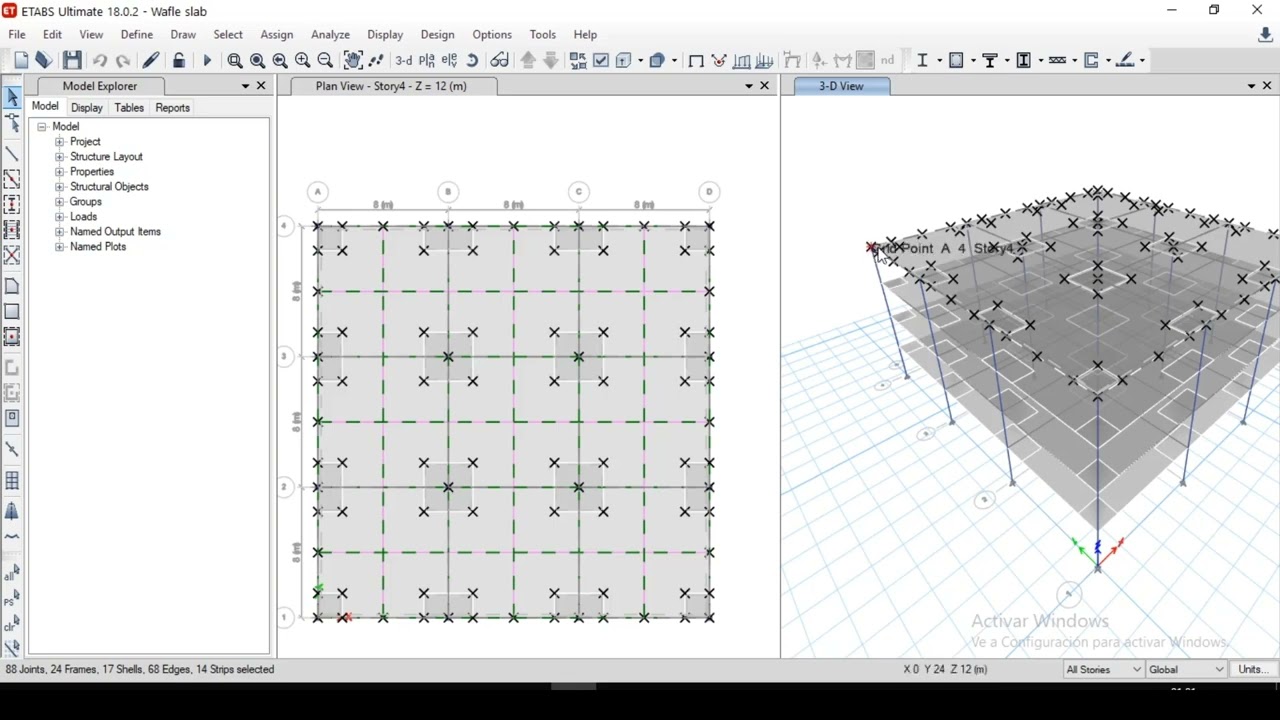The width and height of the screenshot is (1280, 720).
Task: Toggle the perspective glasses icon
Action: click(499, 60)
